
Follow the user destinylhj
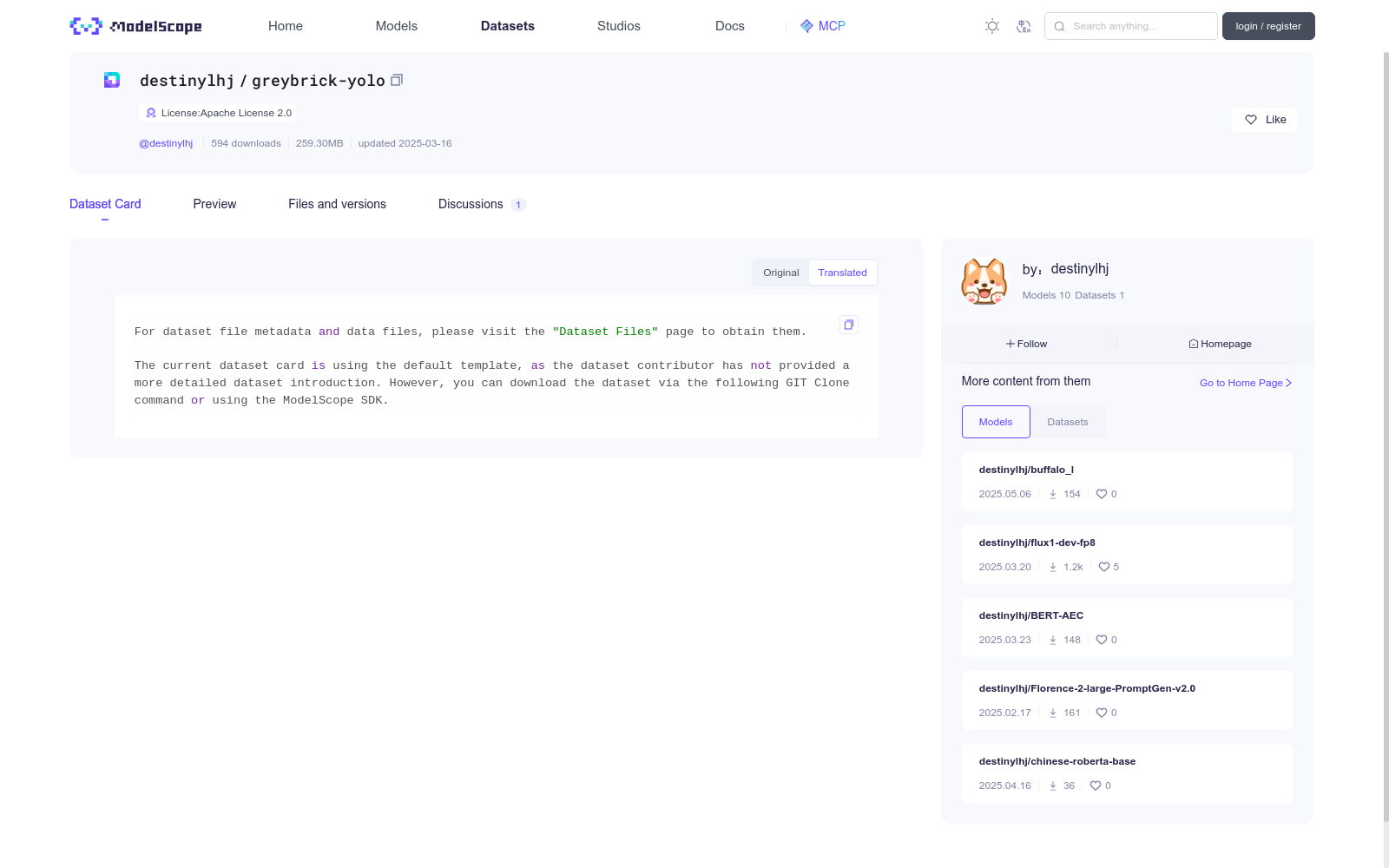(1027, 344)
